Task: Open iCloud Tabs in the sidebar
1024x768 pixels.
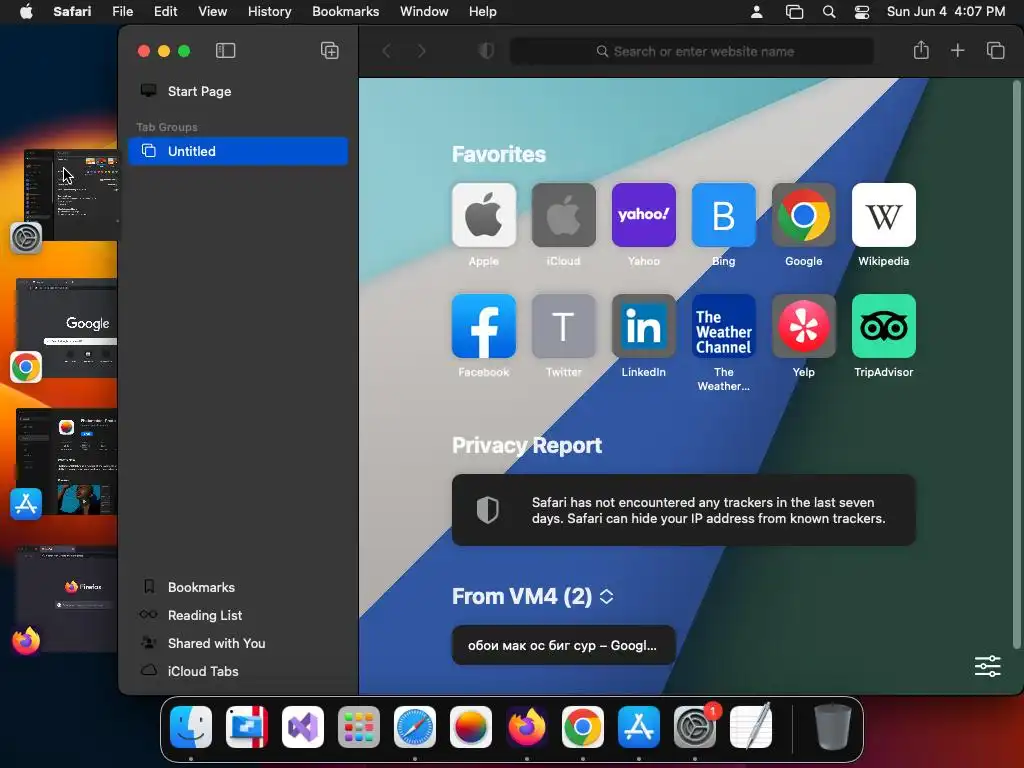Action: 238,671
